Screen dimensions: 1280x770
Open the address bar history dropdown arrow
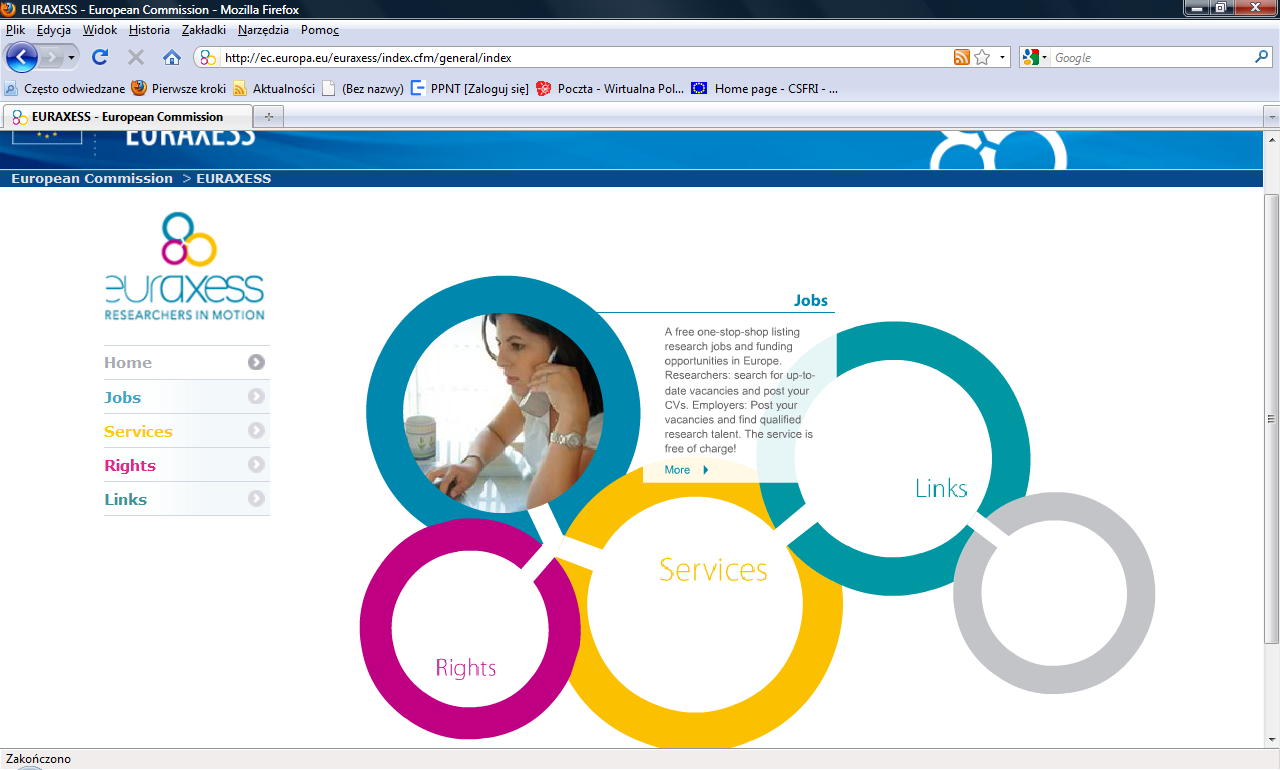click(x=1002, y=58)
